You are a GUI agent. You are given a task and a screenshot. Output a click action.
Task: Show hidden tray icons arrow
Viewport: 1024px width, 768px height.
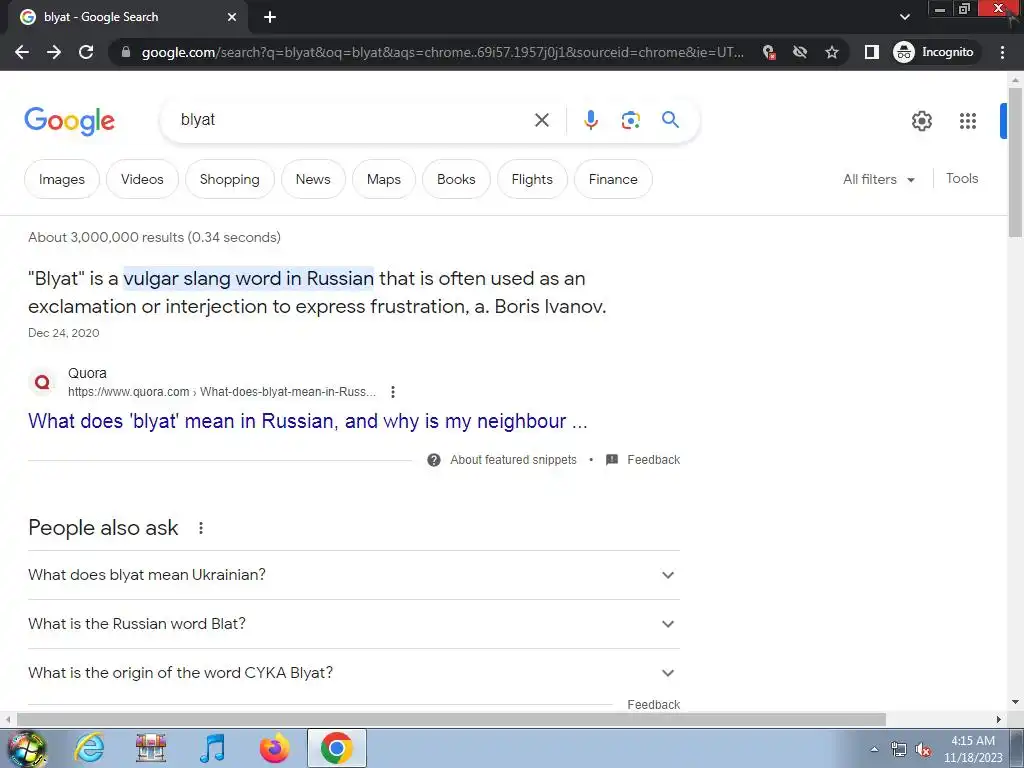pos(874,749)
